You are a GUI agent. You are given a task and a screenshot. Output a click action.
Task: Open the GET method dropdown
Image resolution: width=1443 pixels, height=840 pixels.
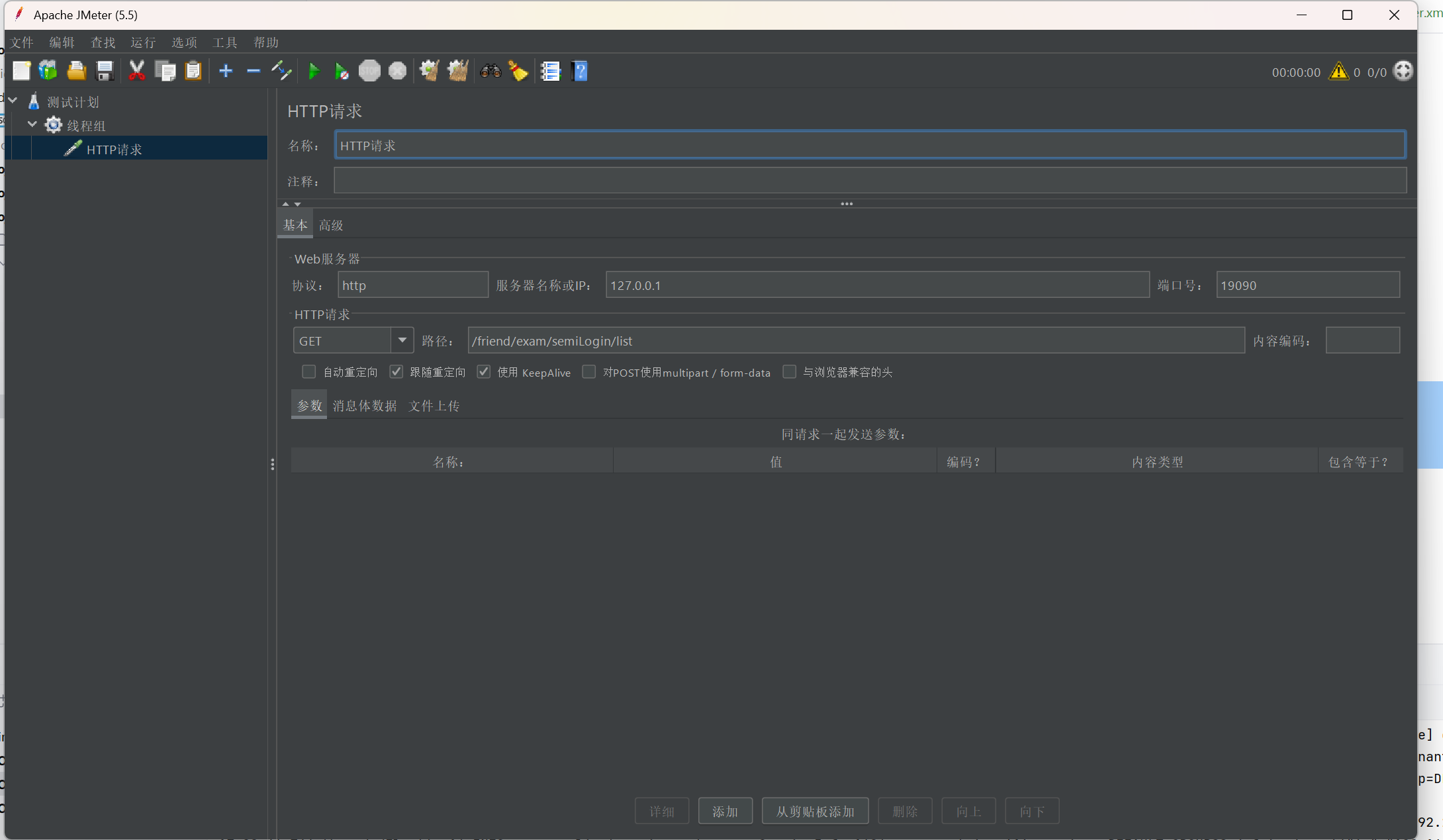tap(402, 340)
